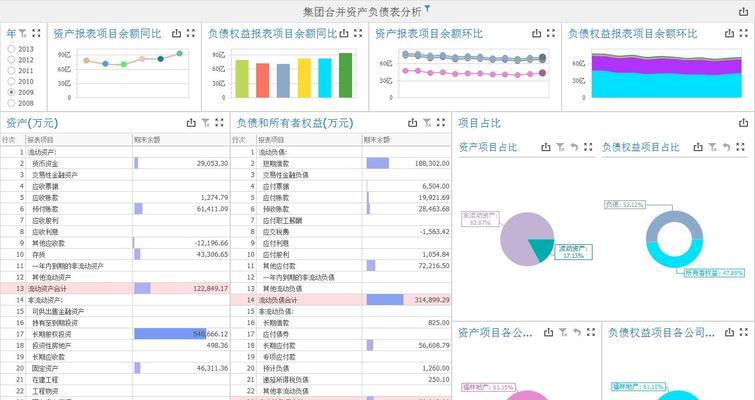Screen dimensions: 755x400
Task: Select year 2012 radio button
Action: click(x=11, y=60)
